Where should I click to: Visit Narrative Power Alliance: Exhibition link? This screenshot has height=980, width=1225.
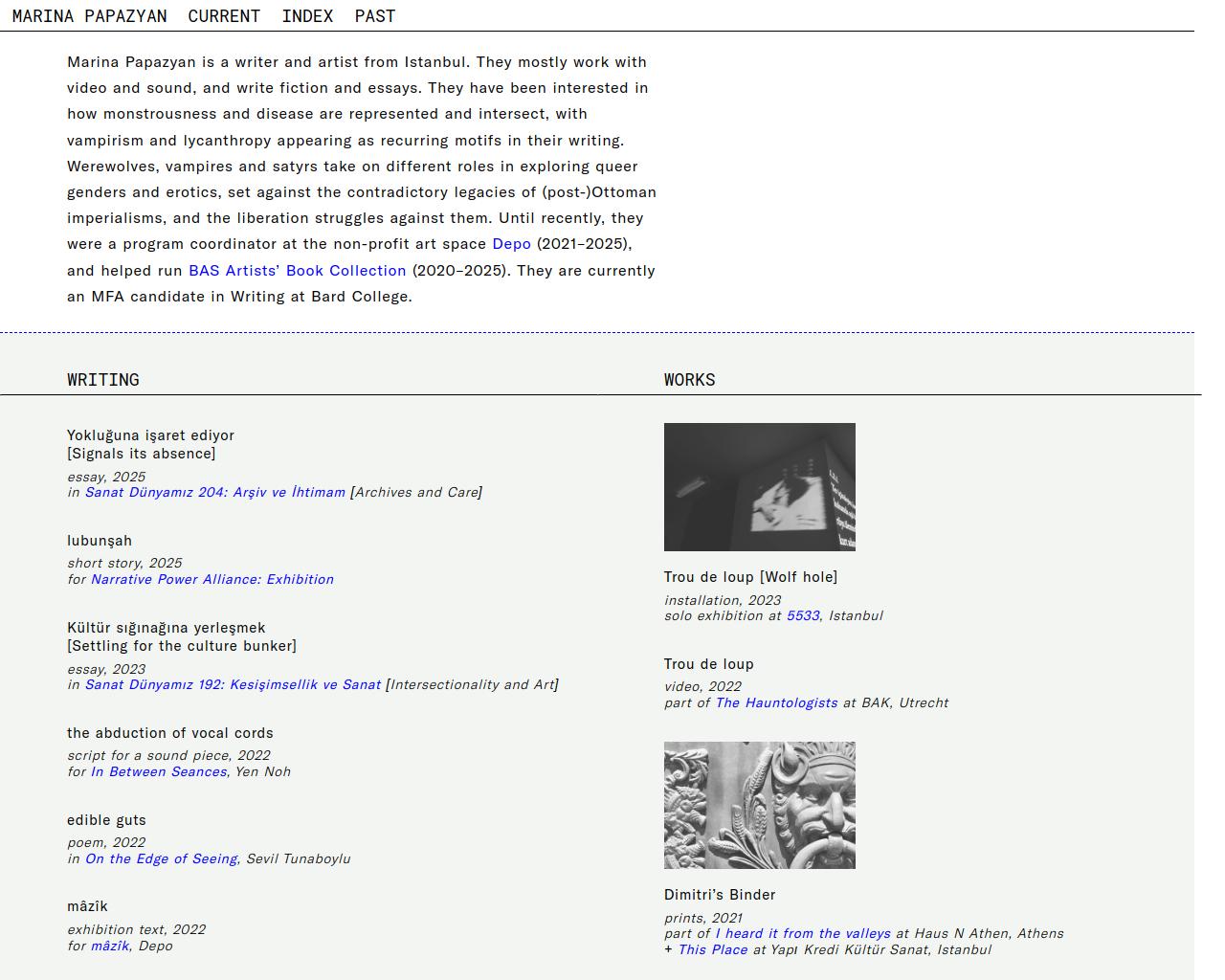212,580
